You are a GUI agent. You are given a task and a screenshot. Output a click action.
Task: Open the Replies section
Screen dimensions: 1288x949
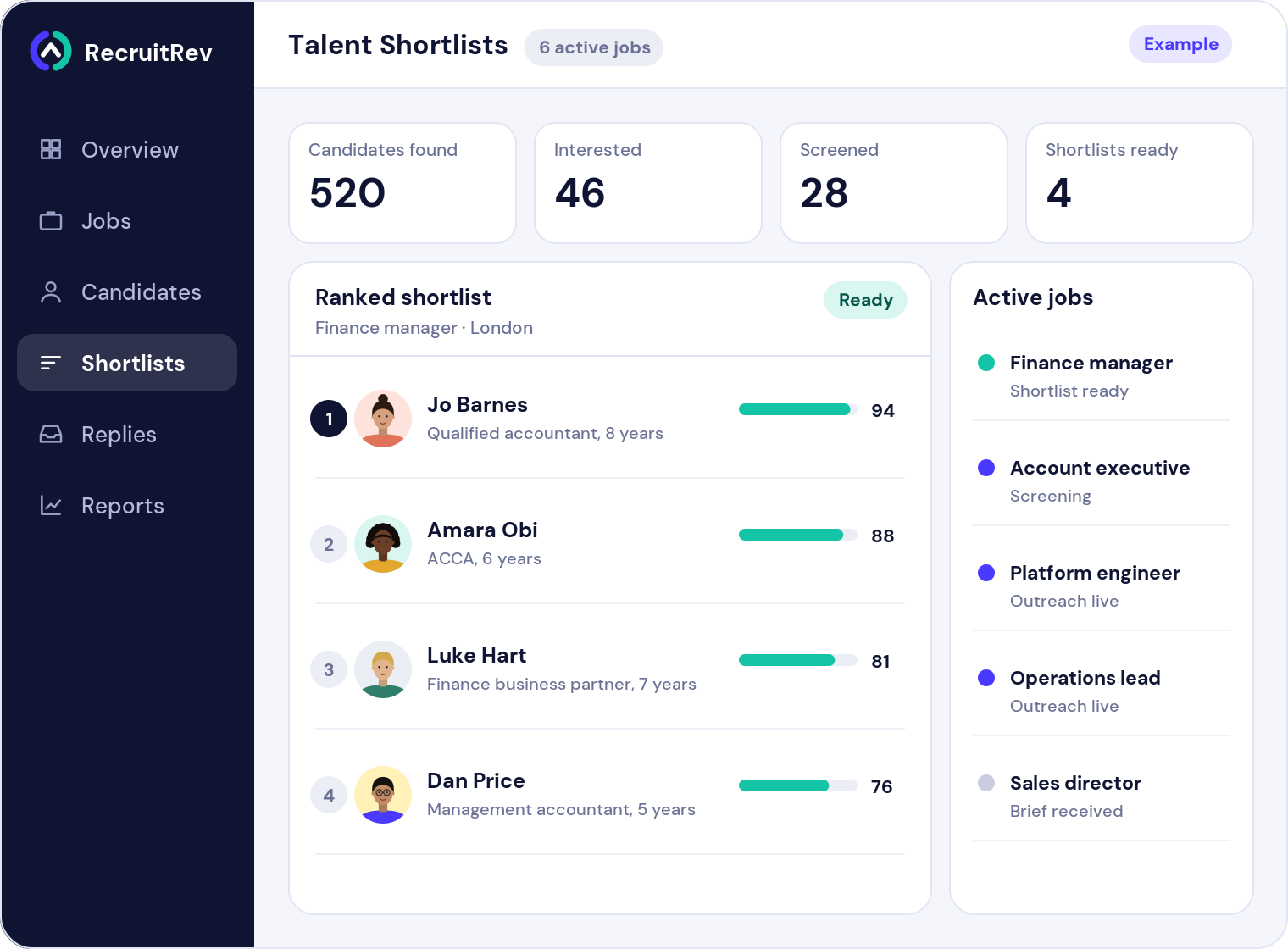point(127,435)
